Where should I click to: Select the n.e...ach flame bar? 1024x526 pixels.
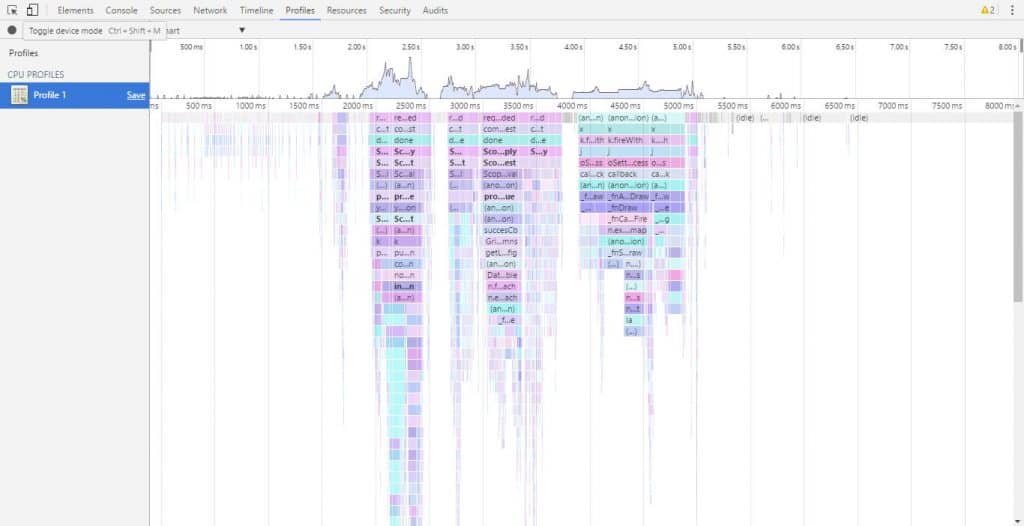click(502, 297)
